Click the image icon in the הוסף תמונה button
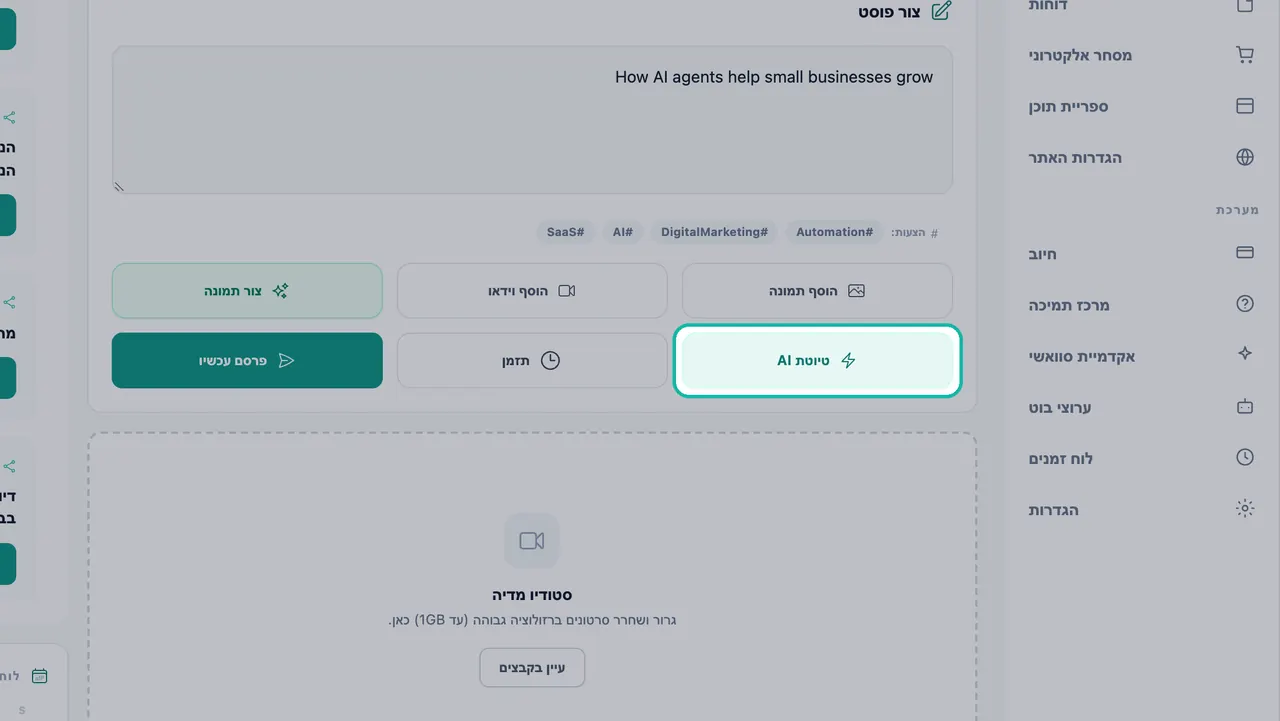This screenshot has width=1280, height=721. click(x=856, y=291)
